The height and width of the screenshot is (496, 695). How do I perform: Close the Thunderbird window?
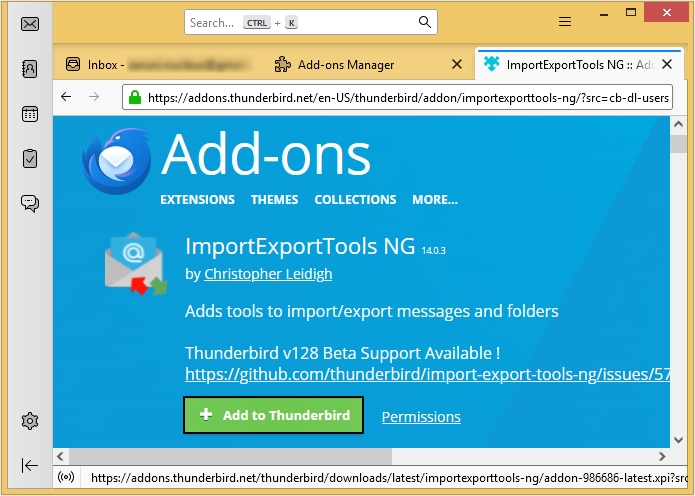667,12
